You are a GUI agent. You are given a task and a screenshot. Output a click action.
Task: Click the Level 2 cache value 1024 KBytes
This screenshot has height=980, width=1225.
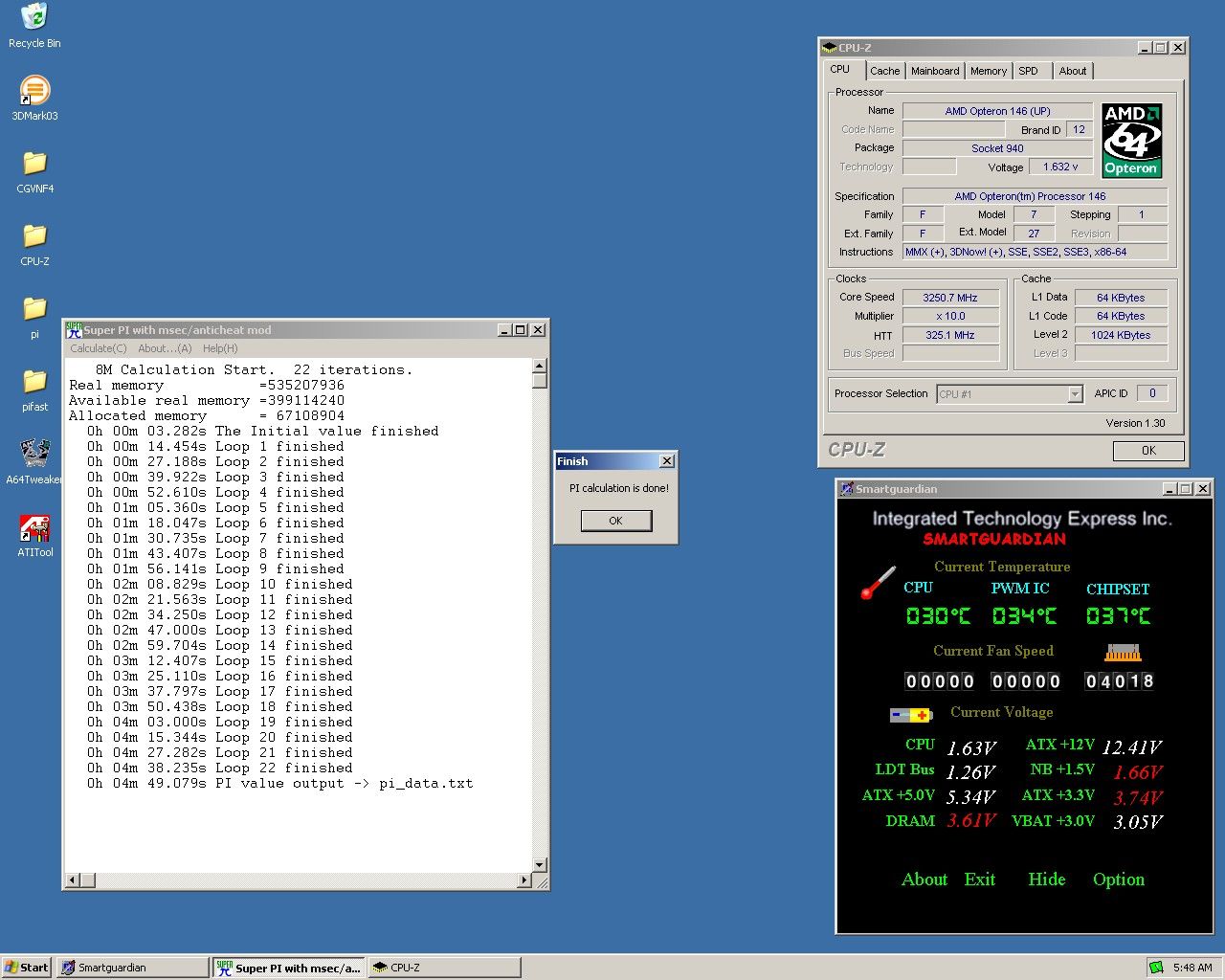tap(1121, 335)
